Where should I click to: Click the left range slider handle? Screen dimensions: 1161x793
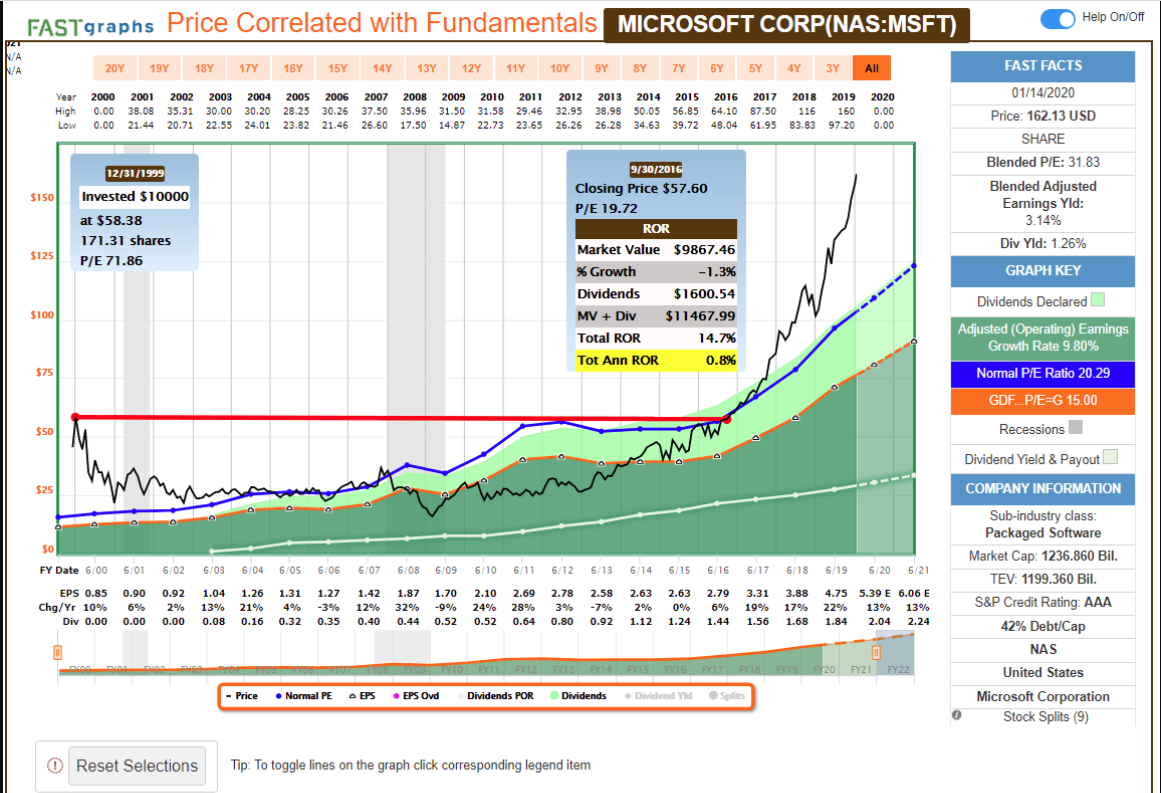click(58, 652)
